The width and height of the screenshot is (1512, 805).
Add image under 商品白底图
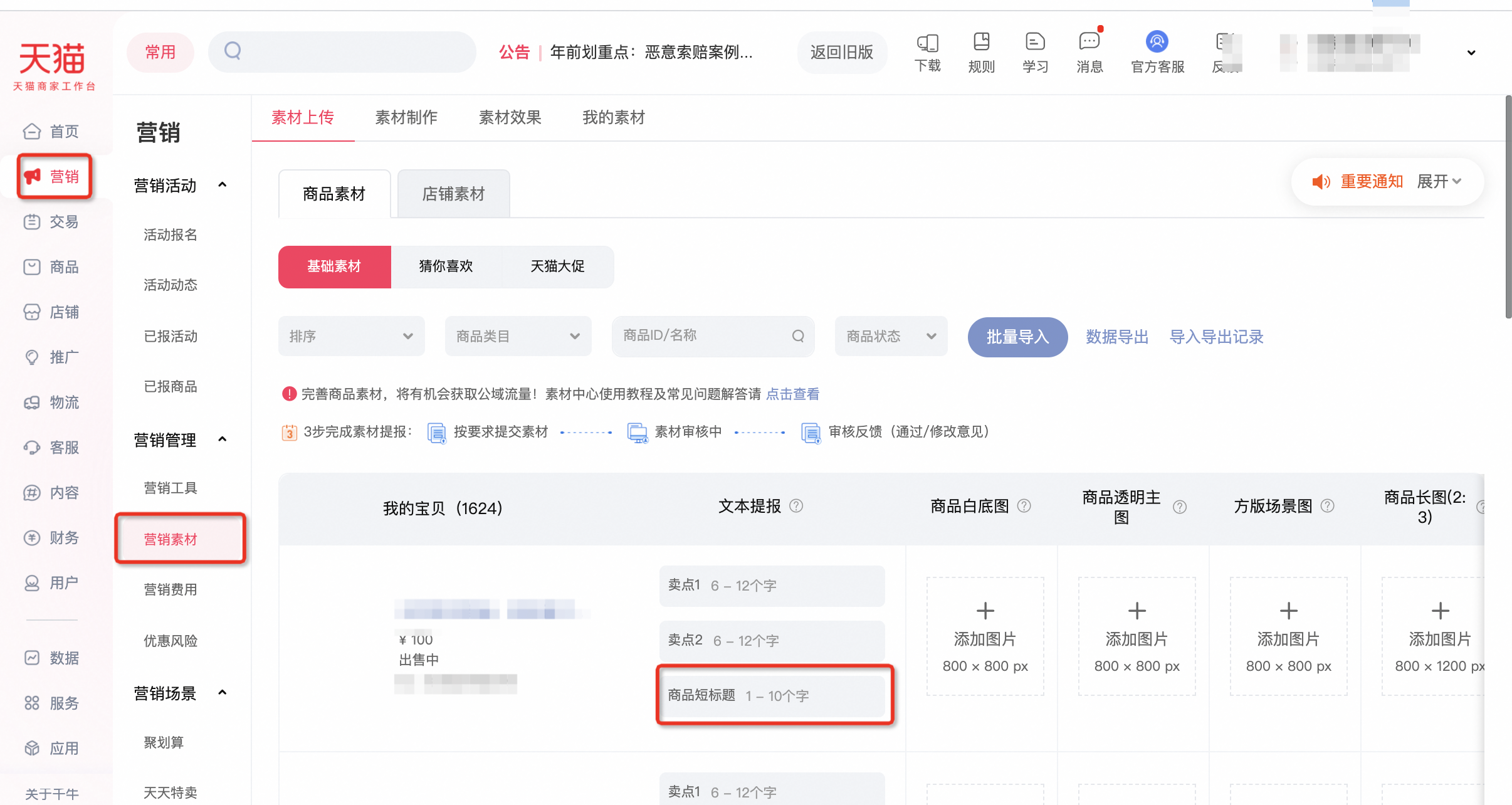(985, 636)
